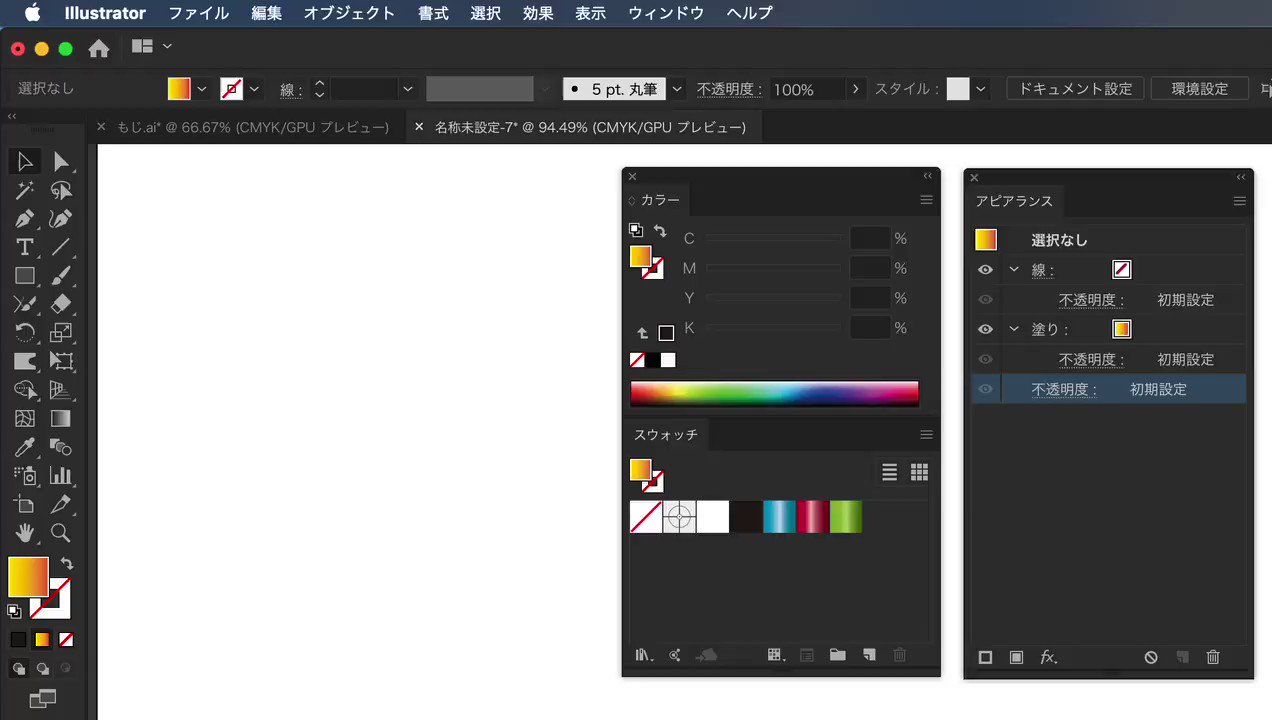Image resolution: width=1272 pixels, height=720 pixels.
Task: Select the Direct Selection tool
Action: 61,161
